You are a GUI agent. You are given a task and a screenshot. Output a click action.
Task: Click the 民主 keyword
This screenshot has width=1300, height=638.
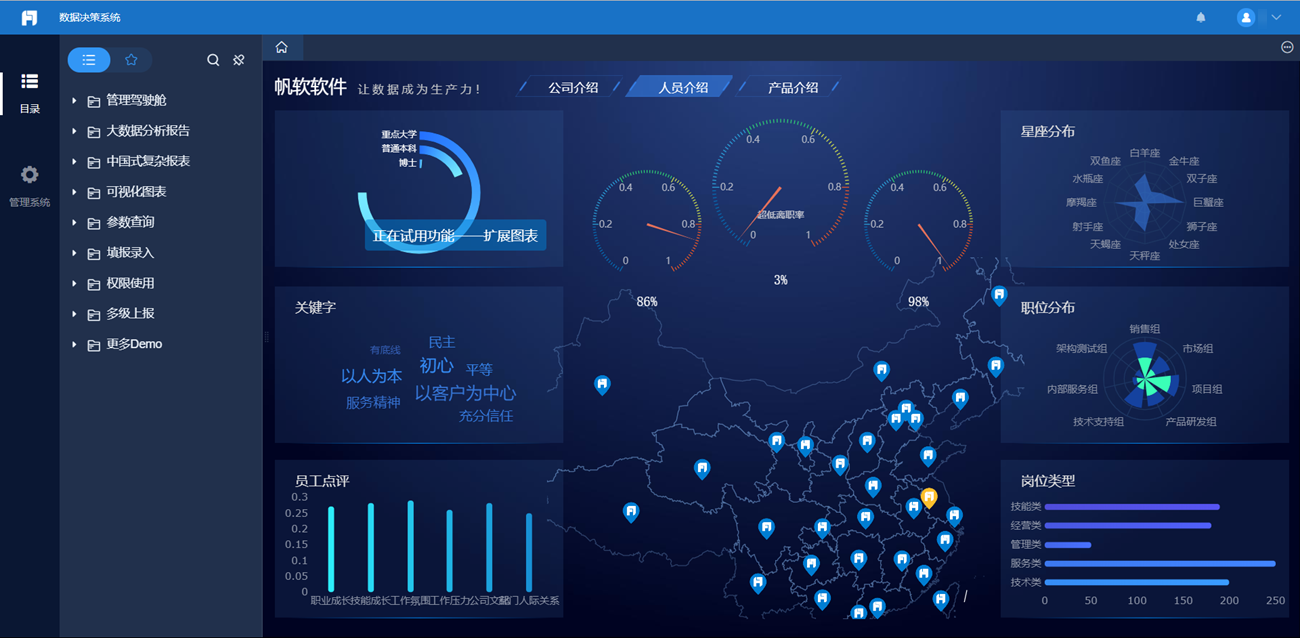pos(442,342)
